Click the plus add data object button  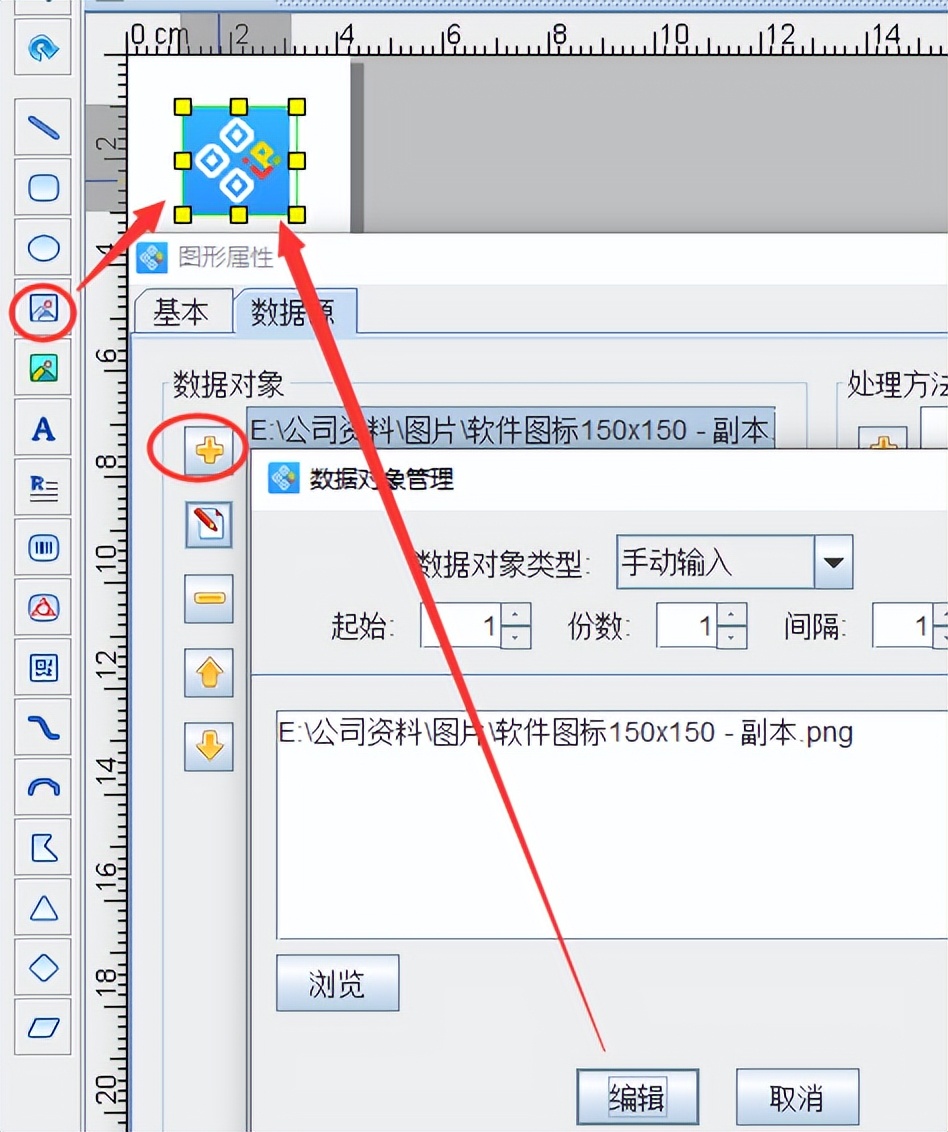click(209, 451)
